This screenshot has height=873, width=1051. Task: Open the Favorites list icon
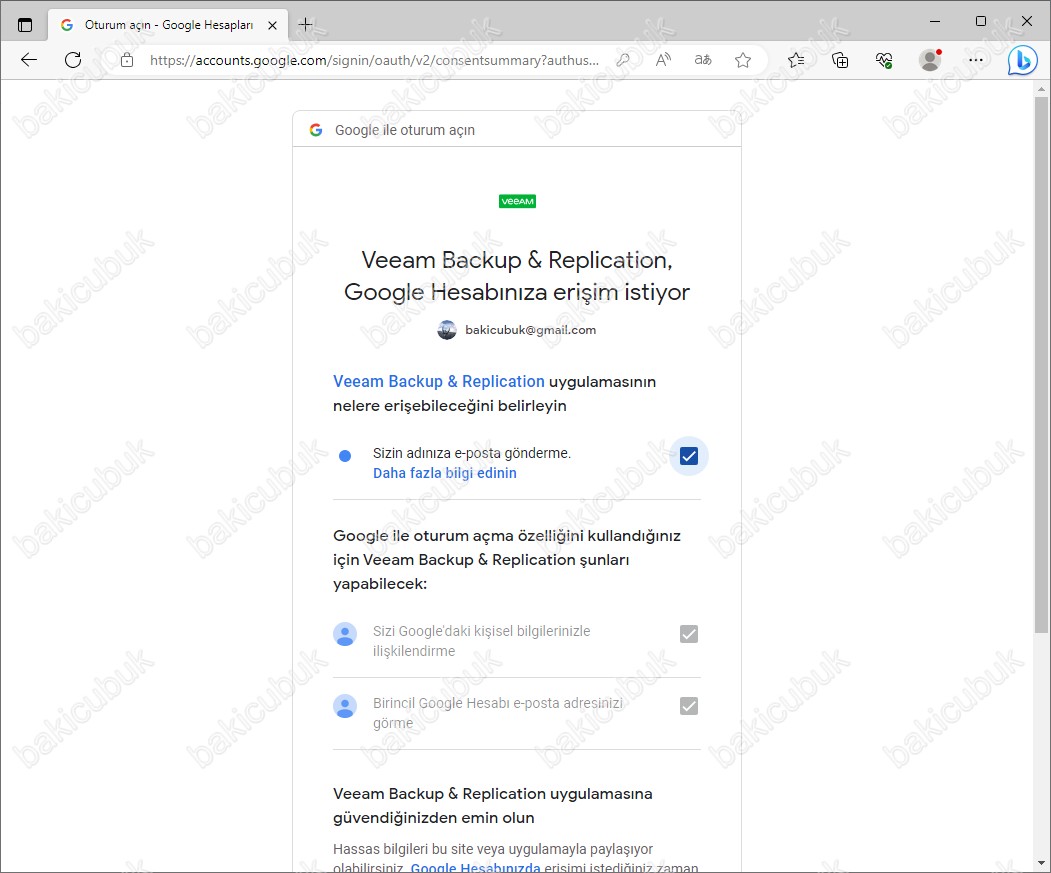click(x=796, y=60)
